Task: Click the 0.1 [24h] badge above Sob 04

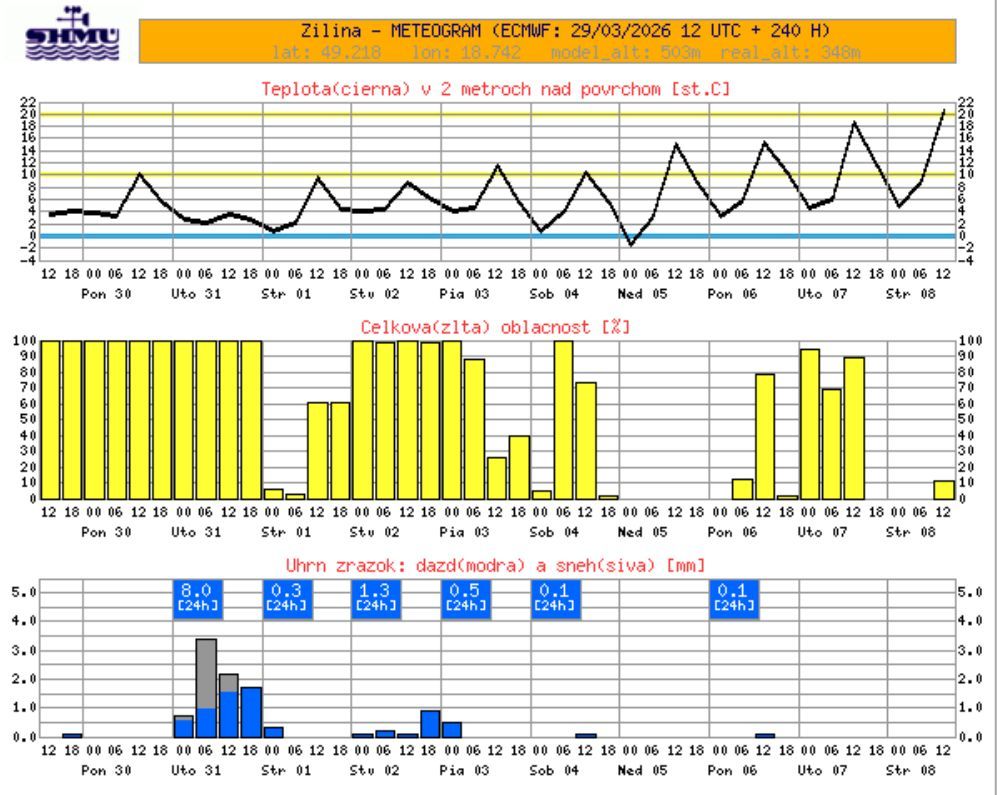Action: coord(555,597)
